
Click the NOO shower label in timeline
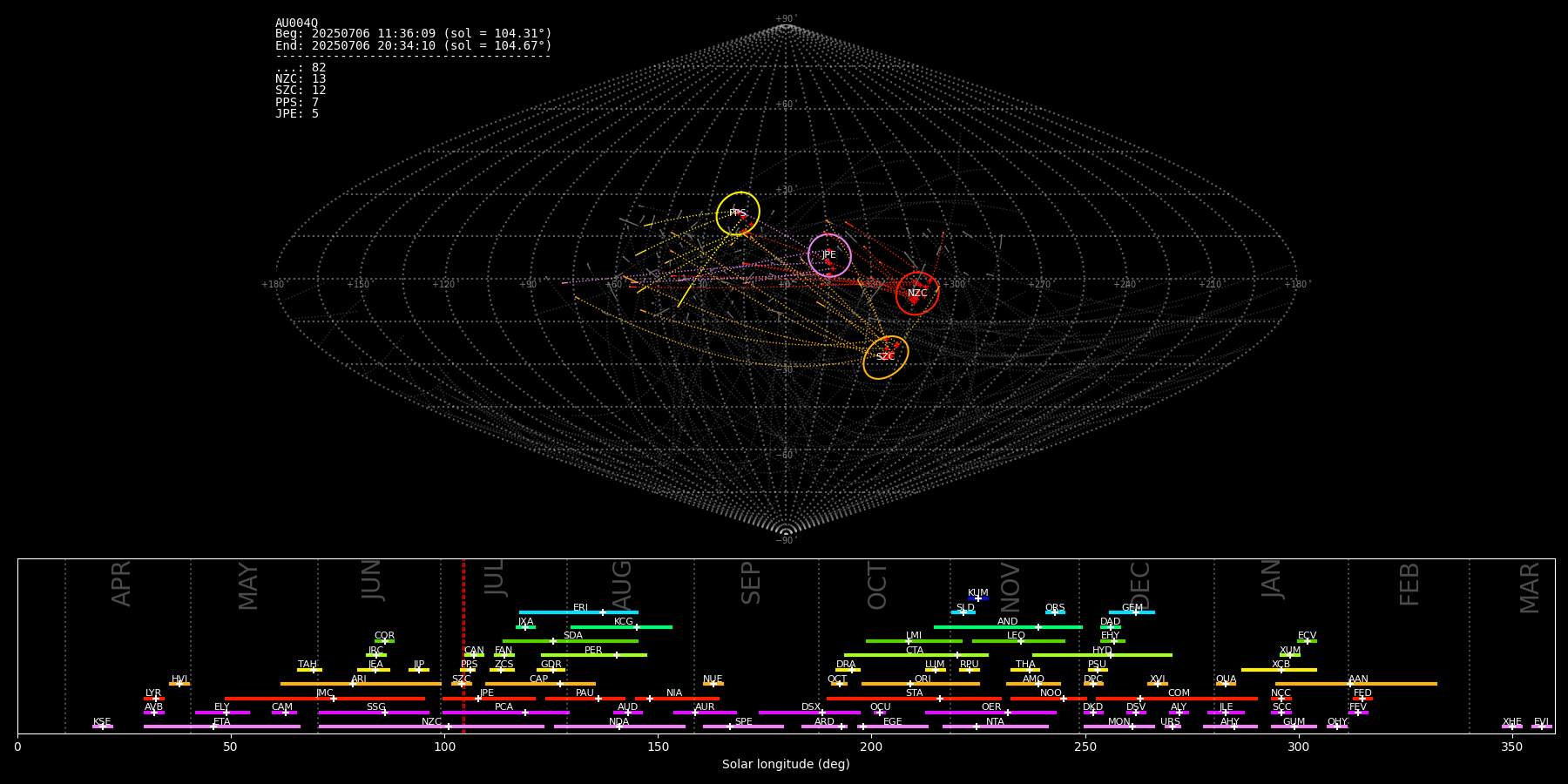(x=1051, y=693)
